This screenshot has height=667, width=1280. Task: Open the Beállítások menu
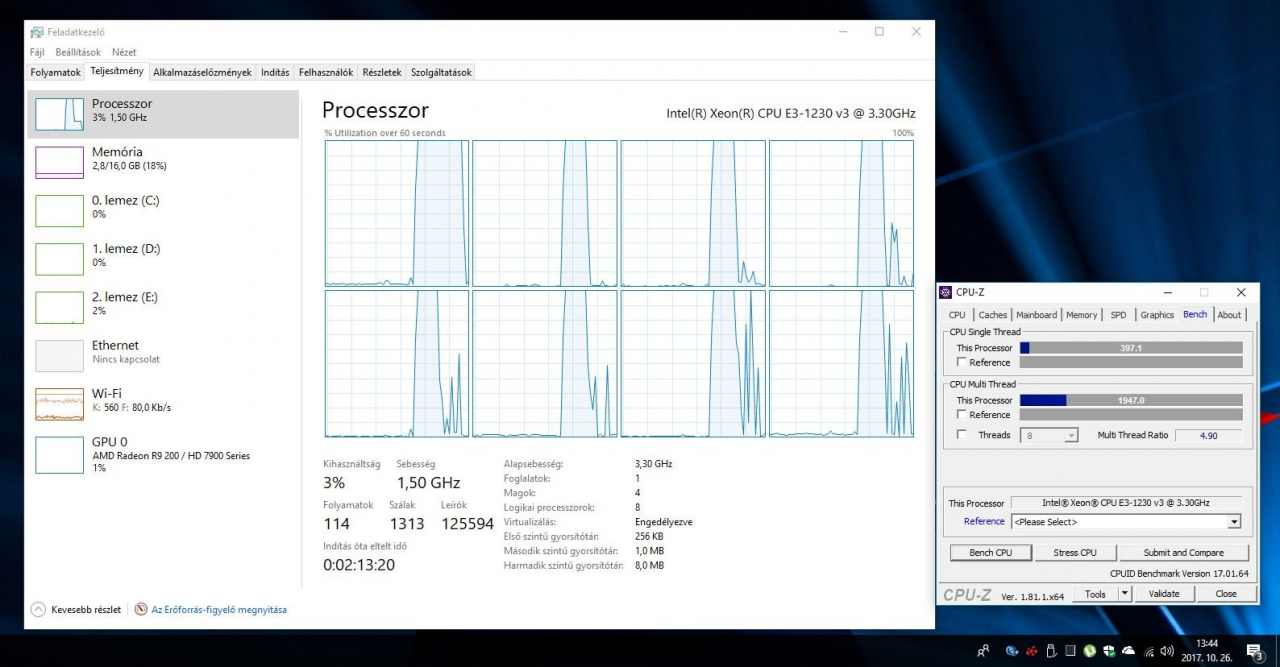[78, 52]
